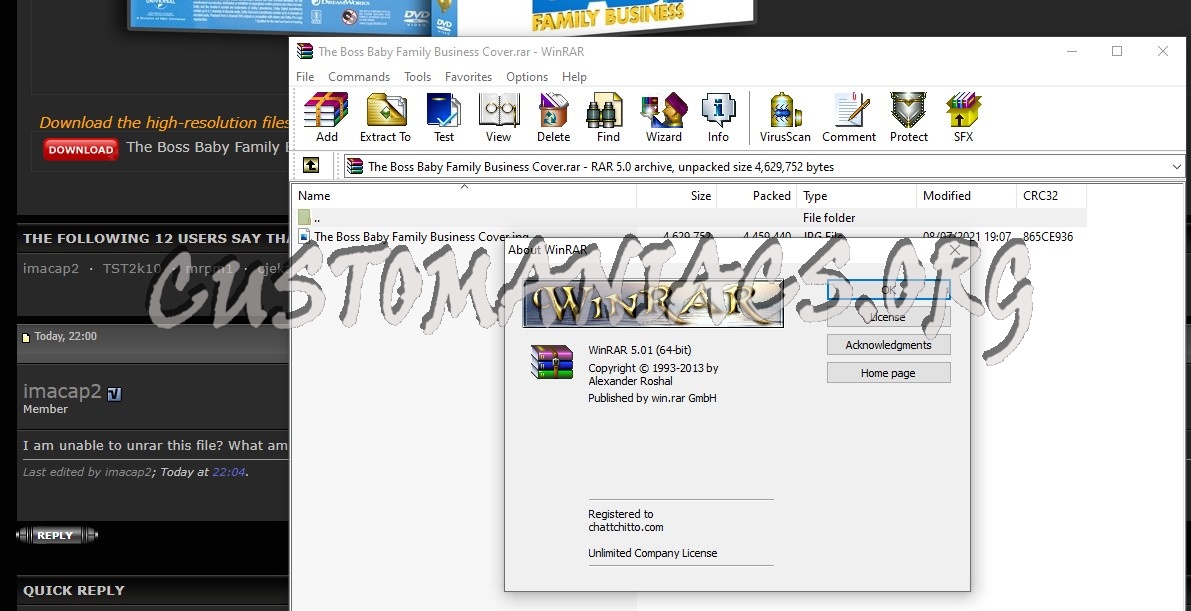Create SFX archive with SFX icon
The width and height of the screenshot is (1191, 611).
(963, 117)
